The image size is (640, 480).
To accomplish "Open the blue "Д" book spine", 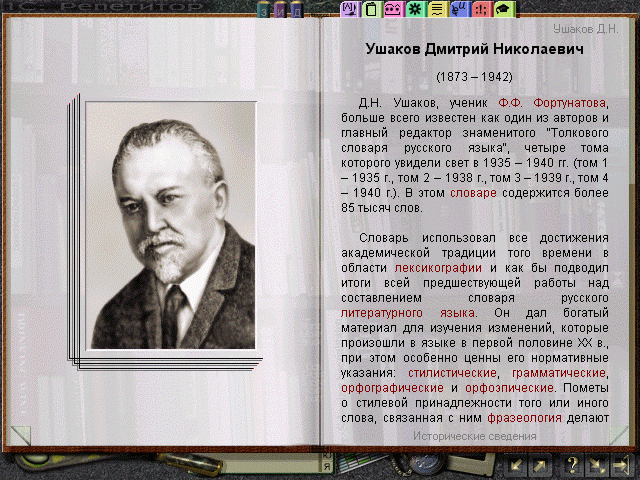I will [297, 10].
